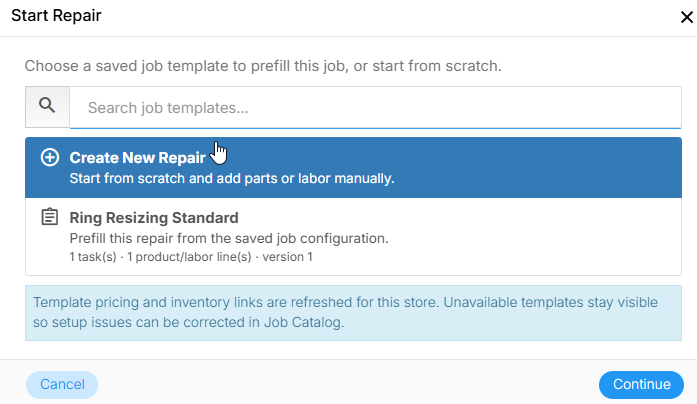Click the '1 task(s)' detail text
Image resolution: width=697 pixels, height=404 pixels.
pos(93,257)
